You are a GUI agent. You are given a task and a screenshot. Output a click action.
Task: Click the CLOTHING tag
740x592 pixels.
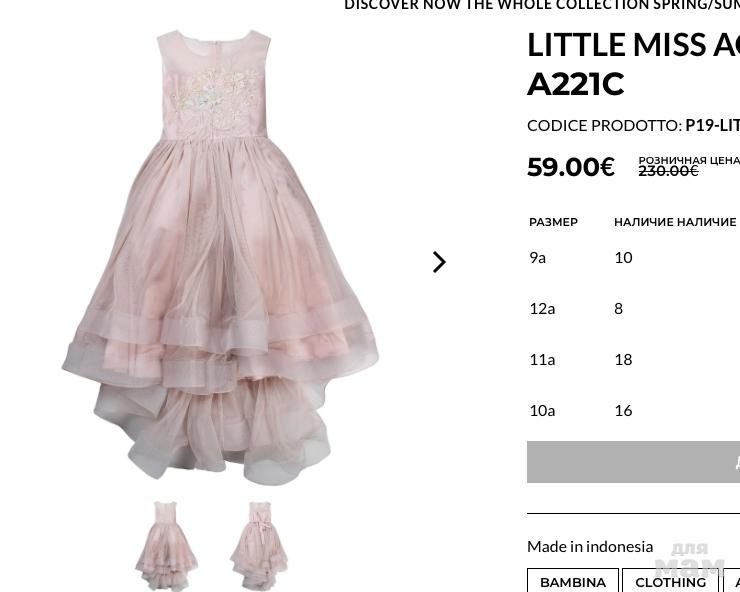670,582
